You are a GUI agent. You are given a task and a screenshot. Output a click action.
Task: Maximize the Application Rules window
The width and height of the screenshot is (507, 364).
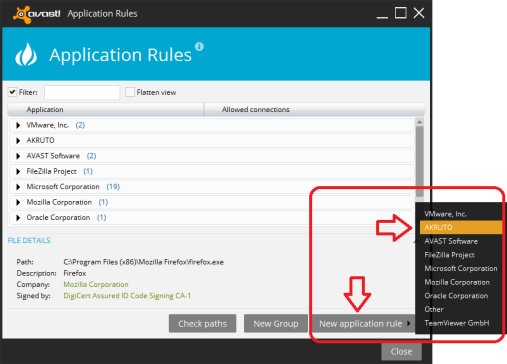coord(400,13)
